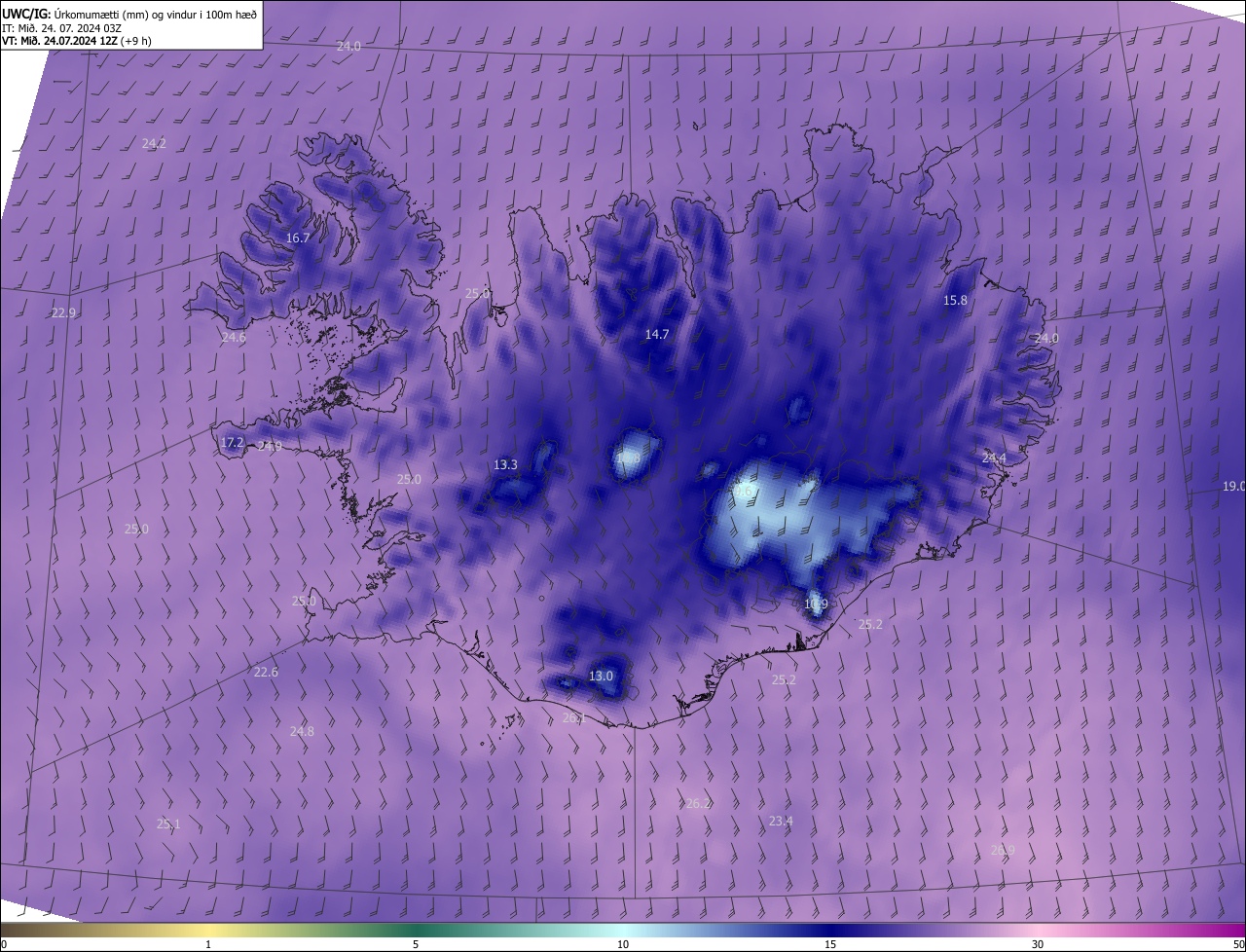Viewport: 1246px width, 952px height.
Task: Click the 22.6 value label
Action: pyautogui.click(x=266, y=672)
